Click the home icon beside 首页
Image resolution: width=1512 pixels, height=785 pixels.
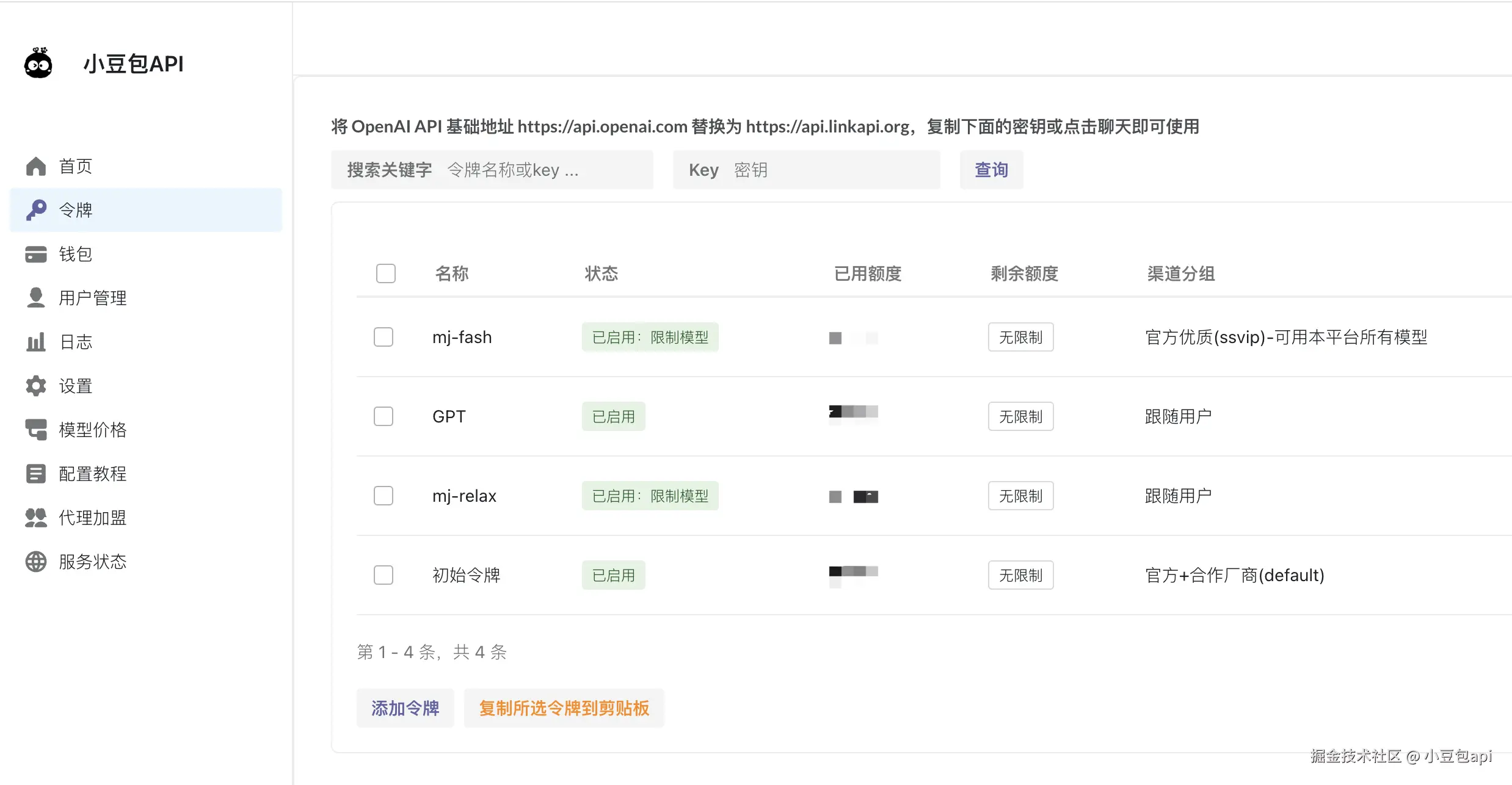(x=36, y=166)
